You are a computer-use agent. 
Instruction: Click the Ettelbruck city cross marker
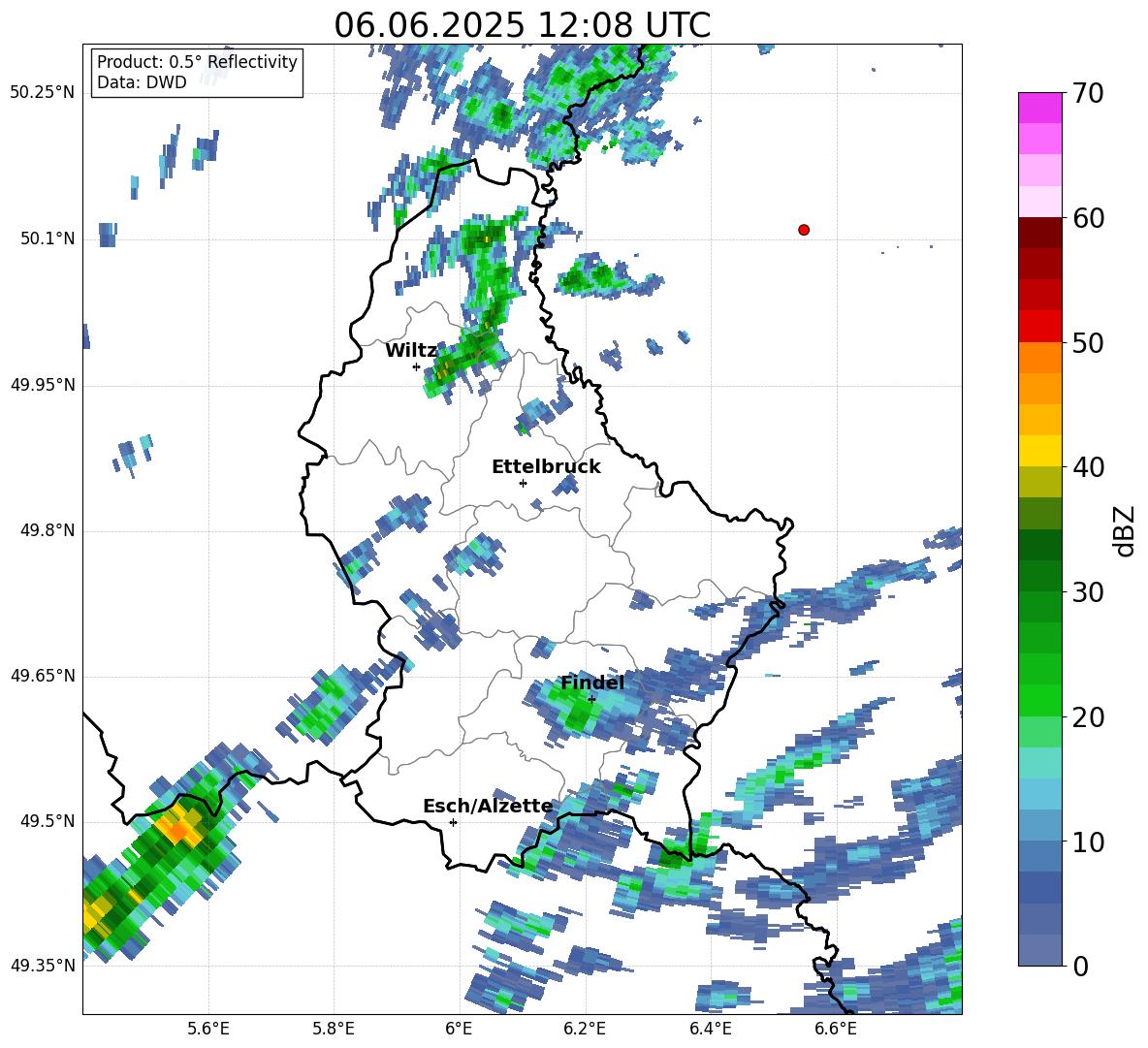coord(523,483)
